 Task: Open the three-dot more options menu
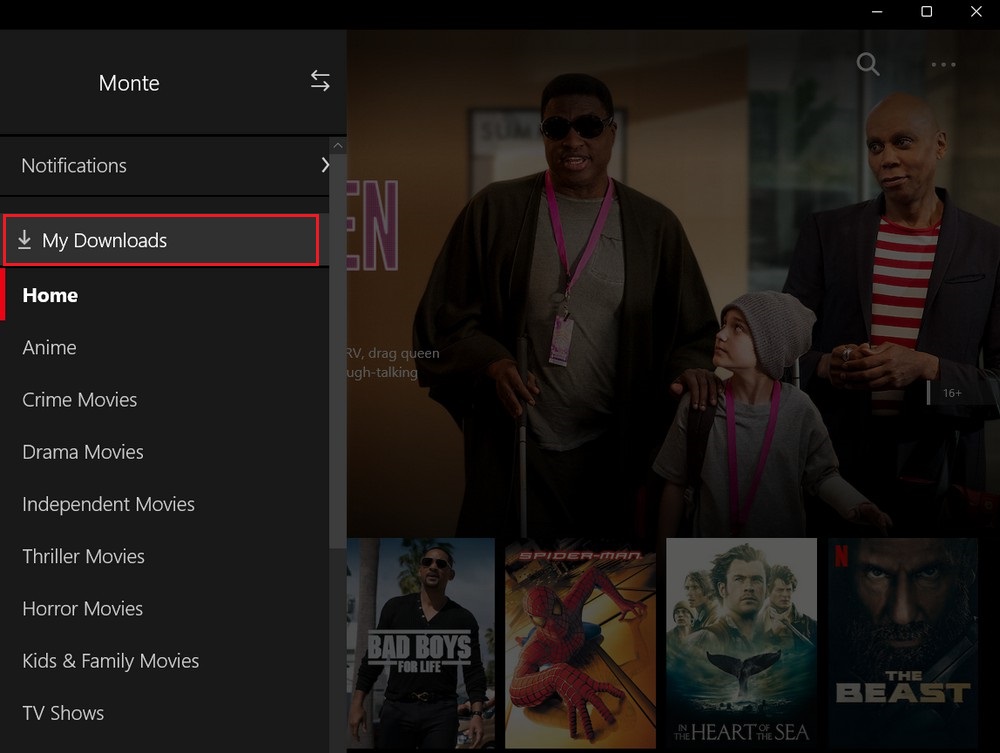point(943,64)
